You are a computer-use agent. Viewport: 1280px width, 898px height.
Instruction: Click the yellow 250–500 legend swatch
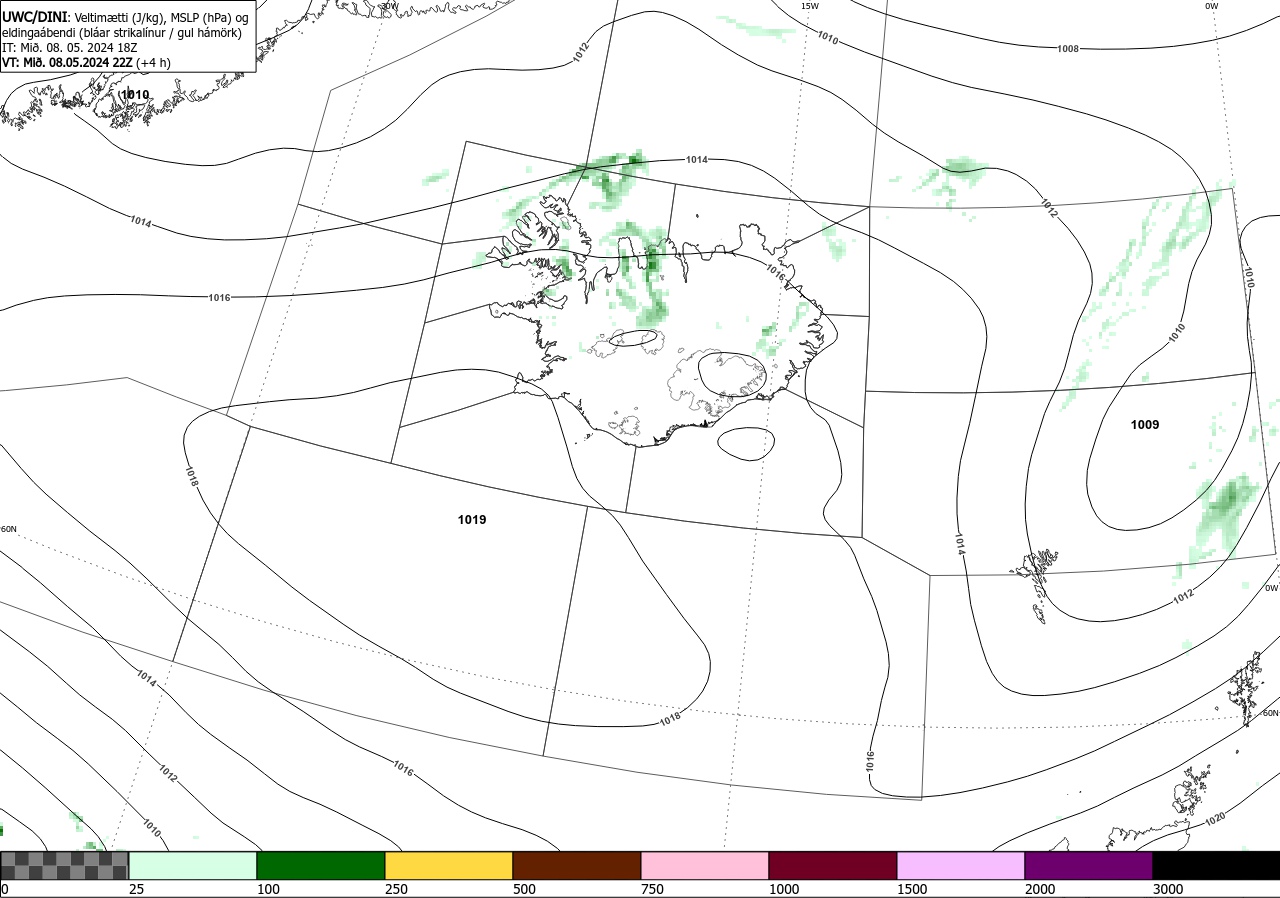[x=449, y=865]
